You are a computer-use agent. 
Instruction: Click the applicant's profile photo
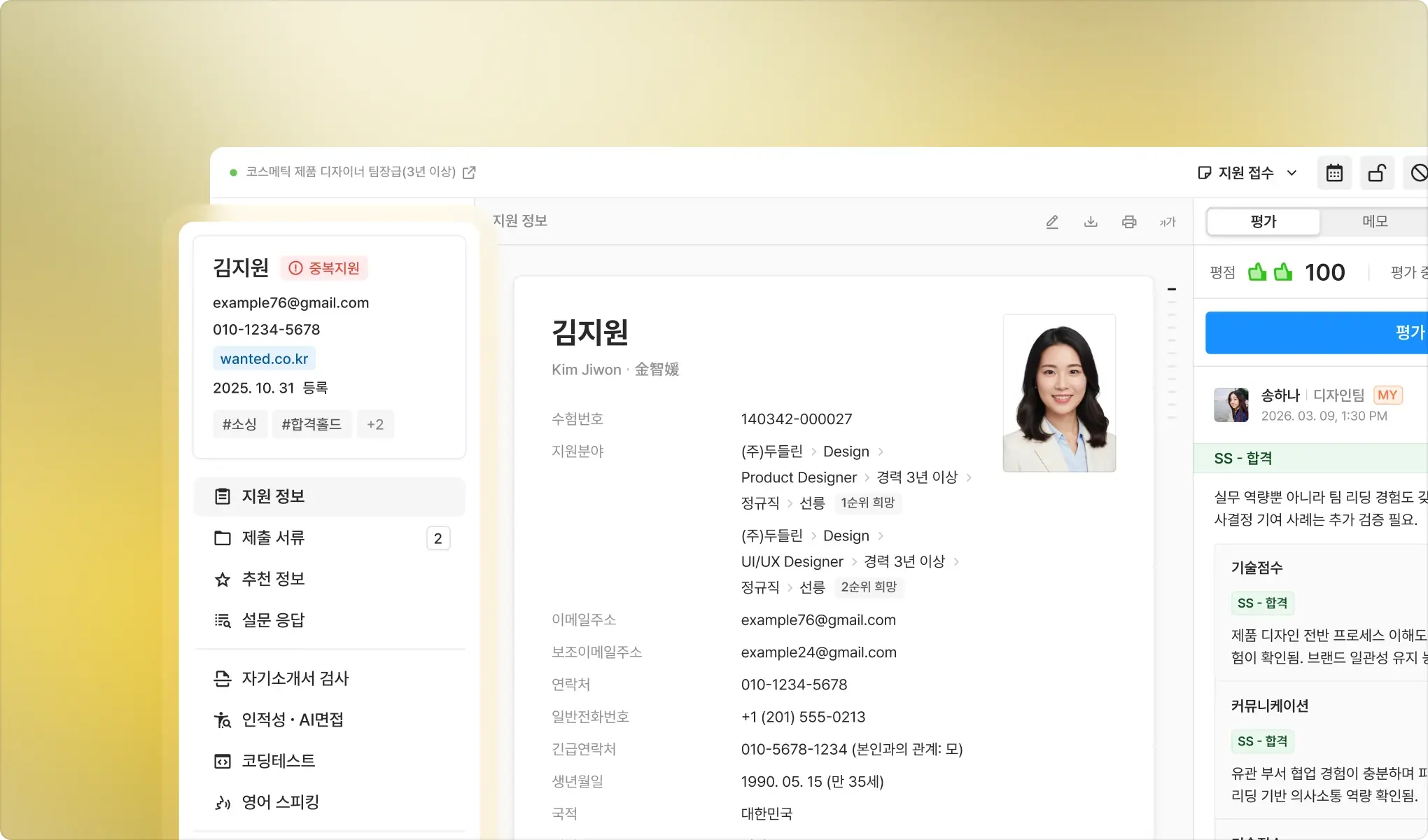coord(1059,393)
